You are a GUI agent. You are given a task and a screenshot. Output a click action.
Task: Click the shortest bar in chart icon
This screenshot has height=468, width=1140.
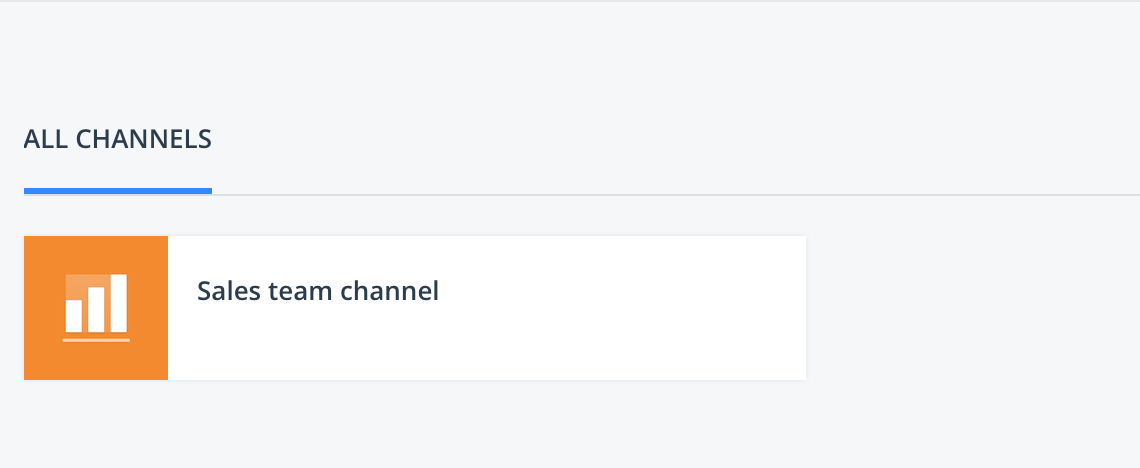pos(73,316)
